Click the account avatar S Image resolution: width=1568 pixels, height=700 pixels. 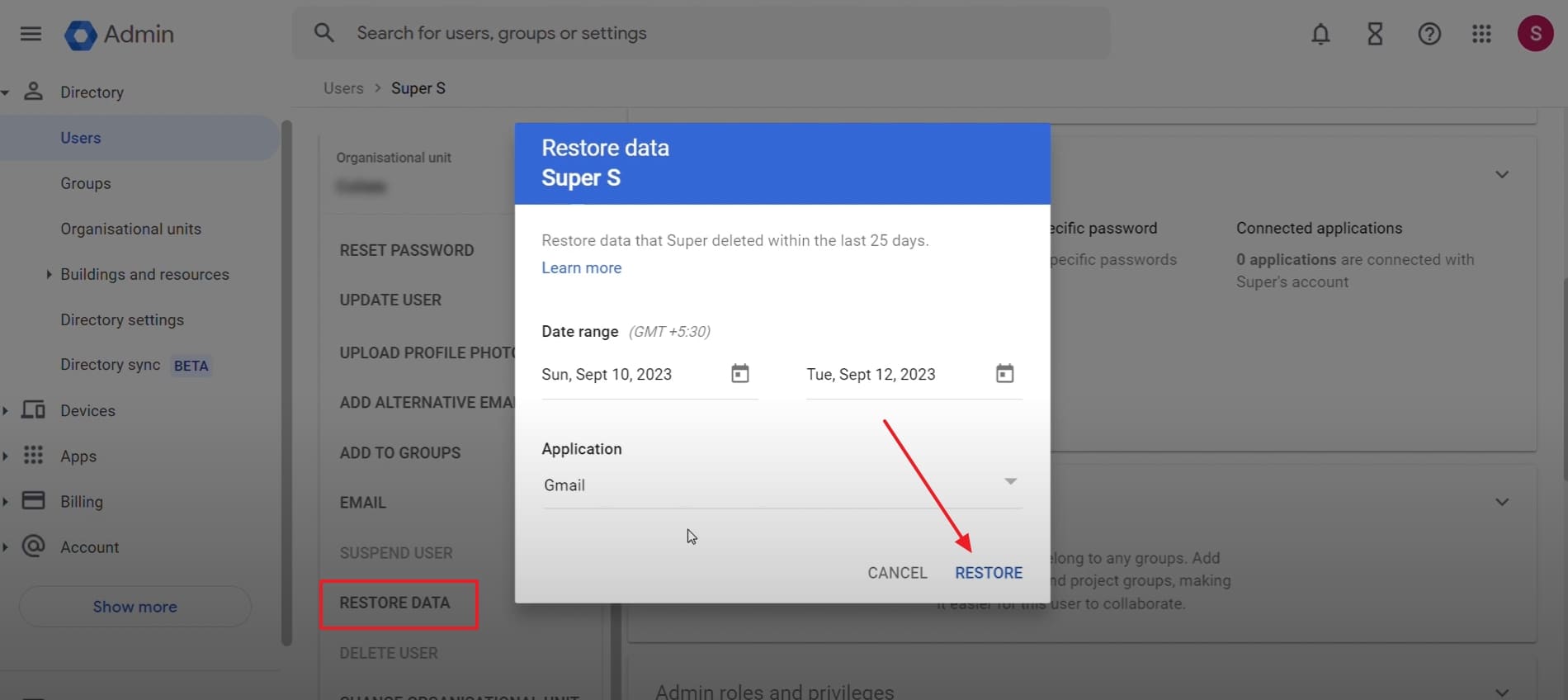point(1535,34)
